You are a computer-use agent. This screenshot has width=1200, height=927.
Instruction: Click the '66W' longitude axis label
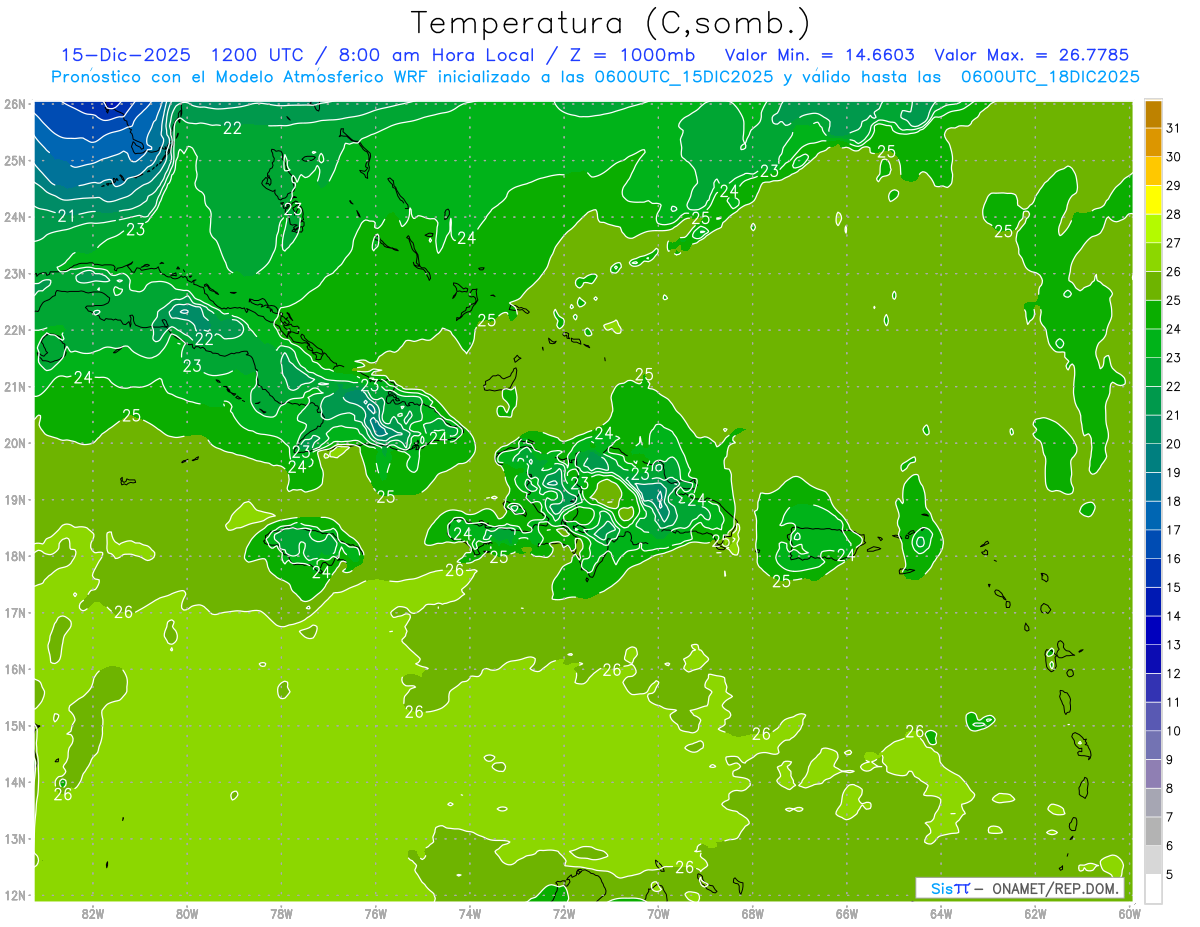(x=847, y=913)
